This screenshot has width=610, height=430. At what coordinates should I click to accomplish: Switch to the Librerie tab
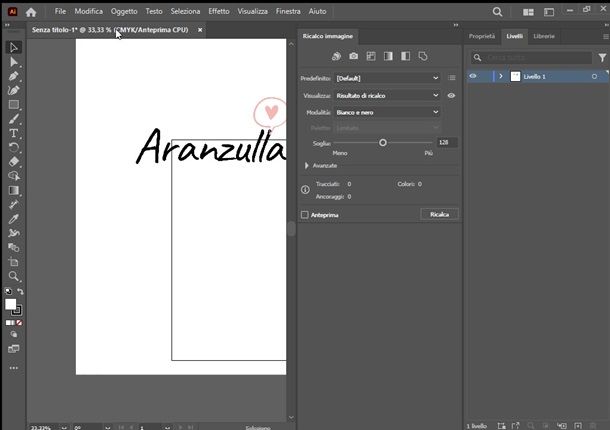(544, 36)
